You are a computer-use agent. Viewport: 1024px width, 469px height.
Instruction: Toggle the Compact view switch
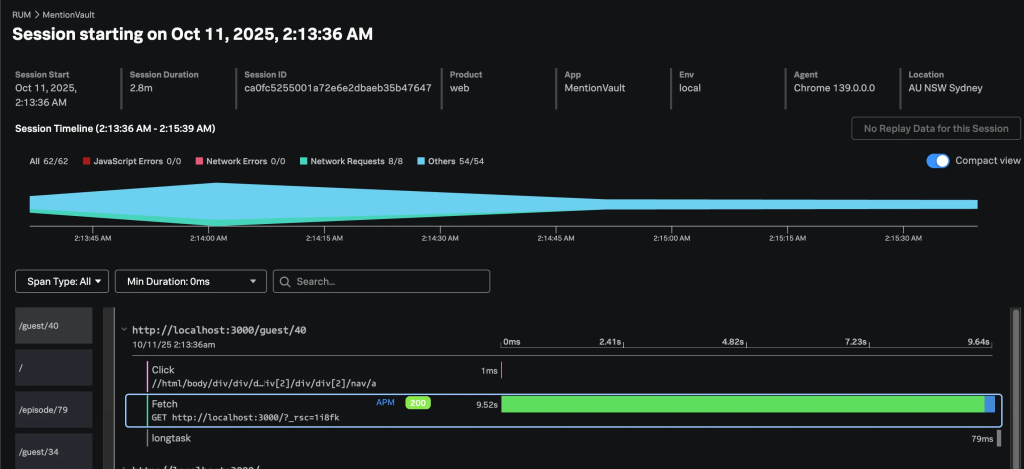937,161
